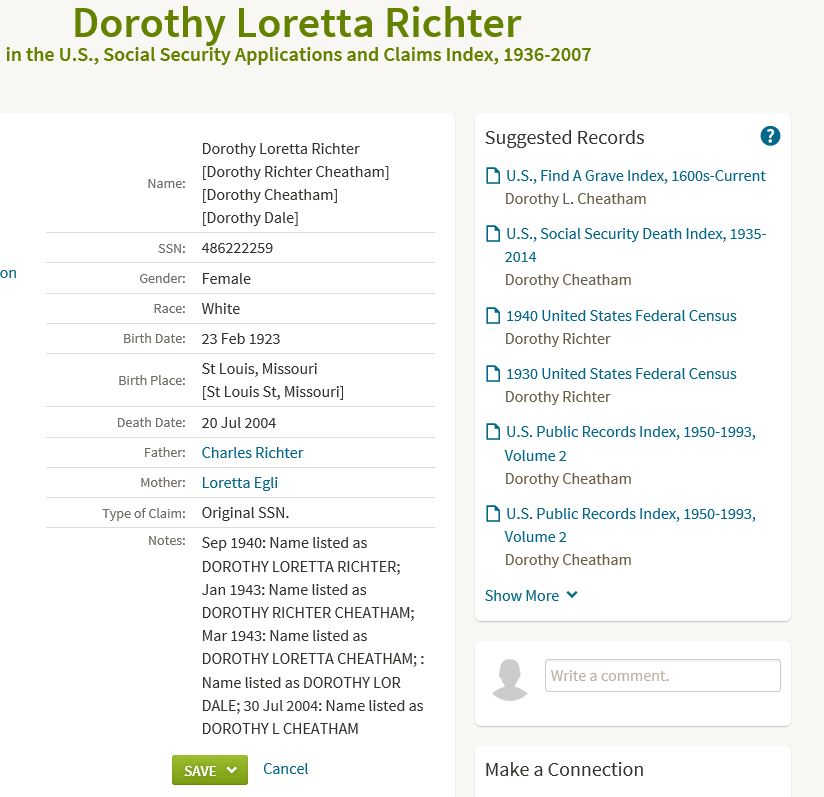This screenshot has width=824, height=797.
Task: Expand Show More suggested records
Action: [x=531, y=595]
